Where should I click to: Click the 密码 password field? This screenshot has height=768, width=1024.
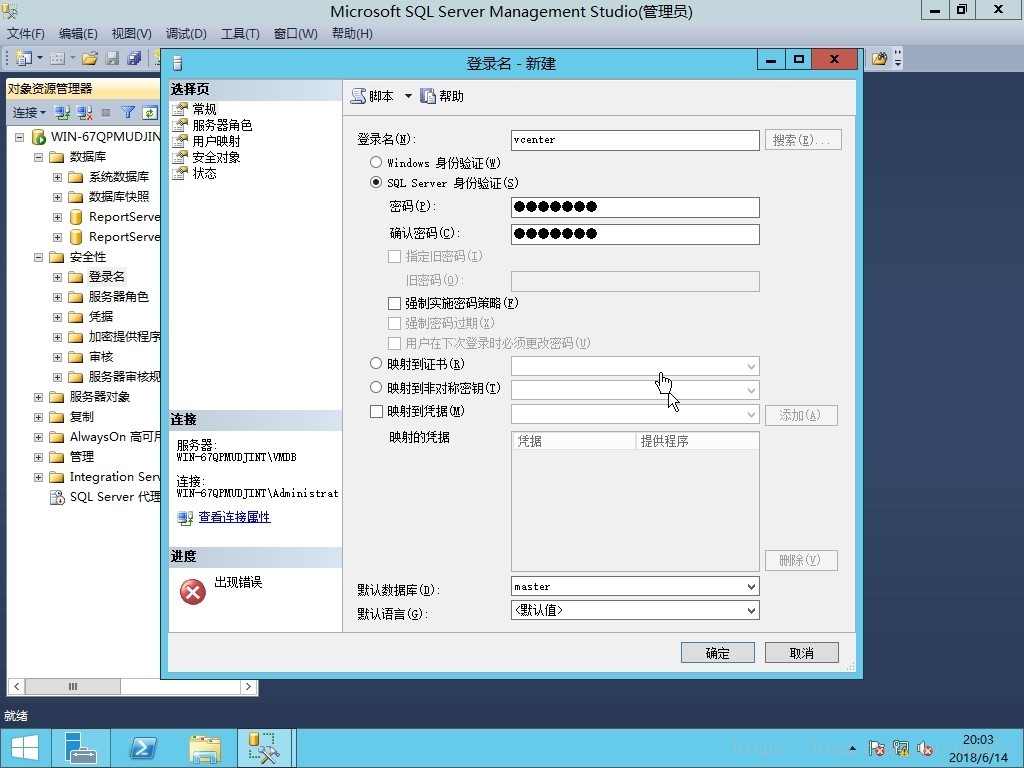635,207
